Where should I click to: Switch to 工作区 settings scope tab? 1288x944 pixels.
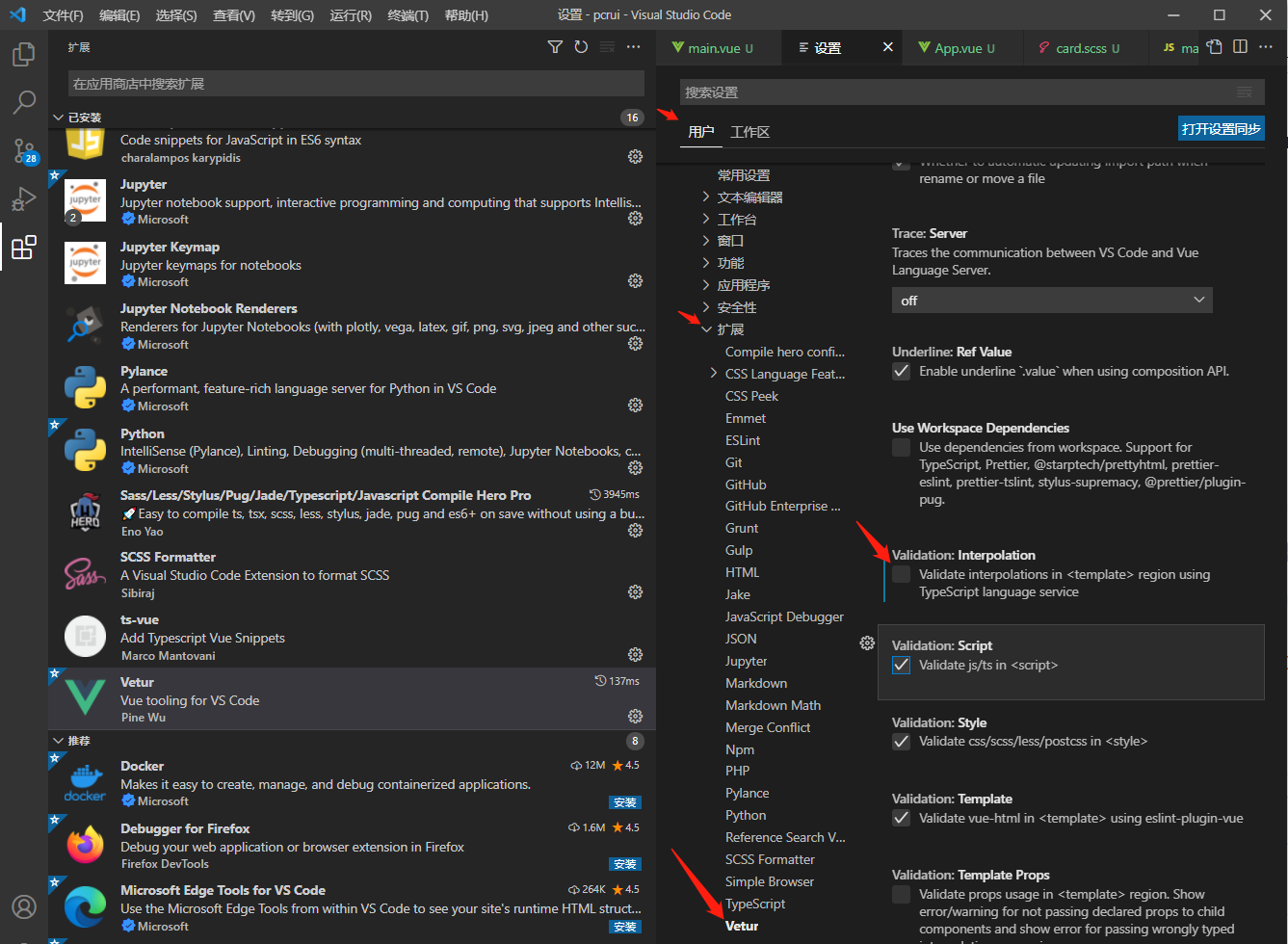(x=750, y=132)
